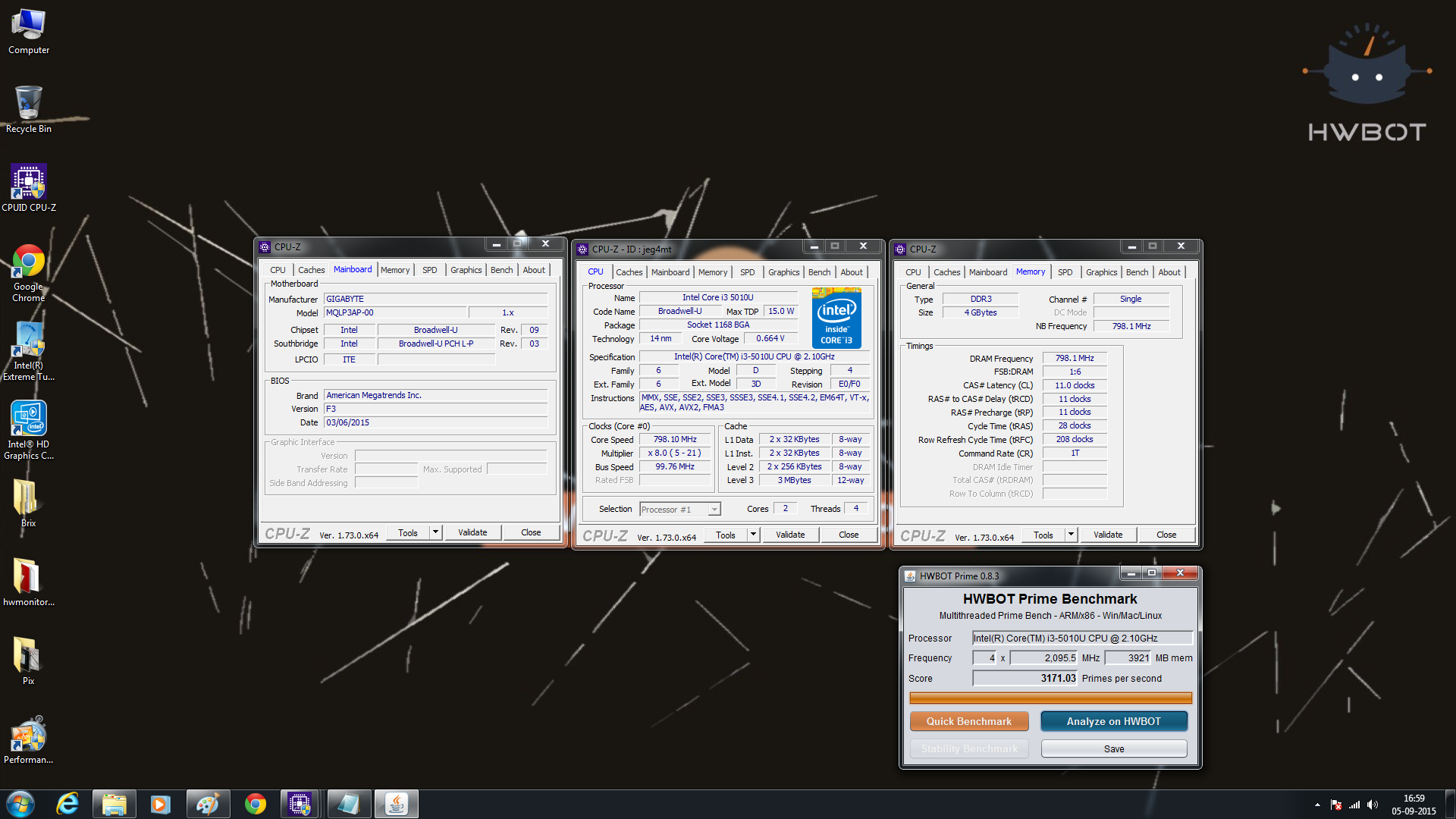Switch to CPU-Z via taskbar icon
Image resolution: width=1456 pixels, height=819 pixels.
point(300,804)
